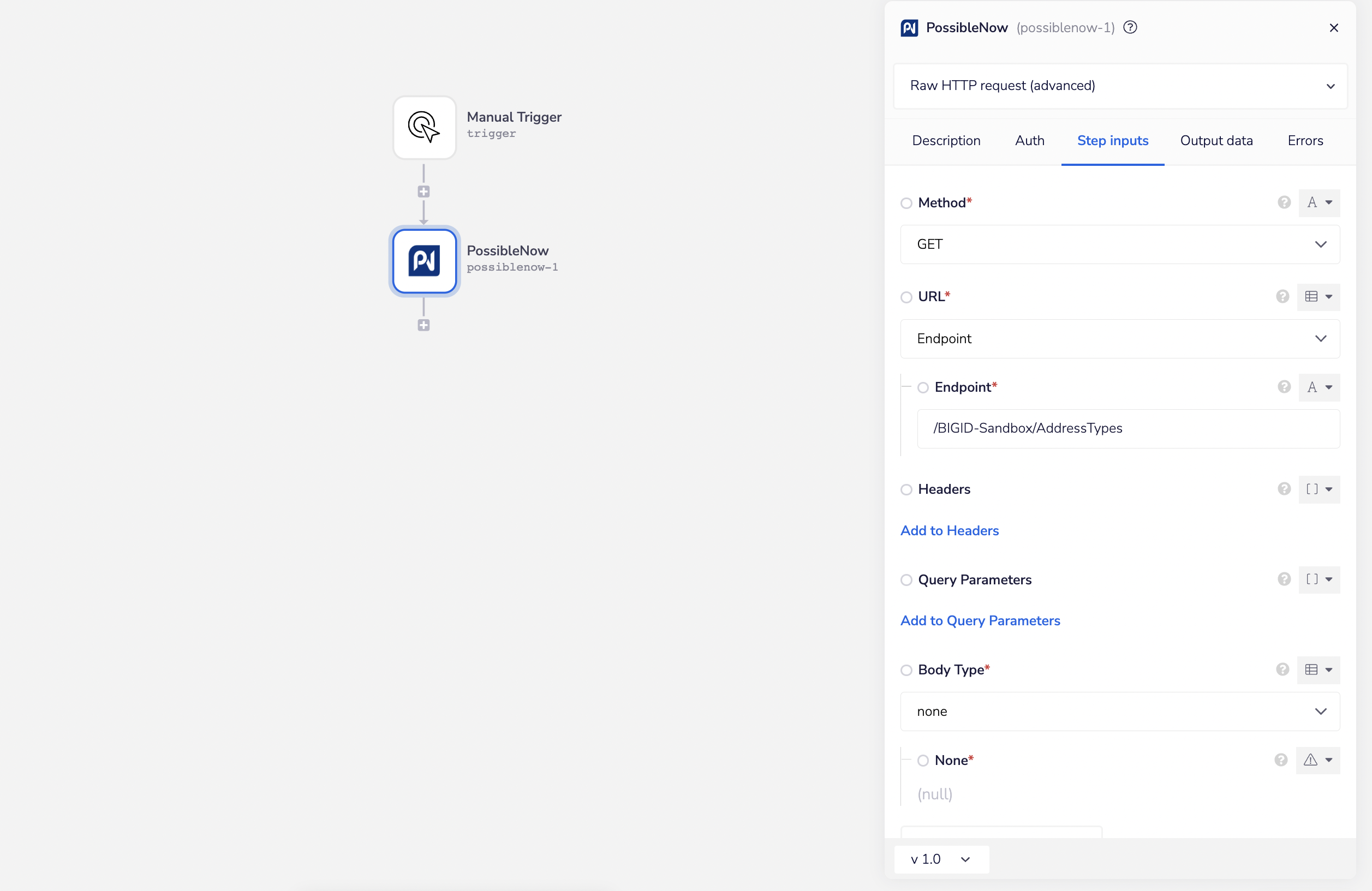Select the PossibleNow step node icon

pyautogui.click(x=424, y=261)
